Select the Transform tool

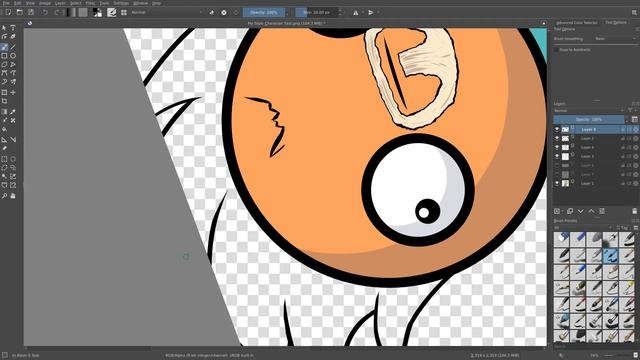click(x=4, y=93)
